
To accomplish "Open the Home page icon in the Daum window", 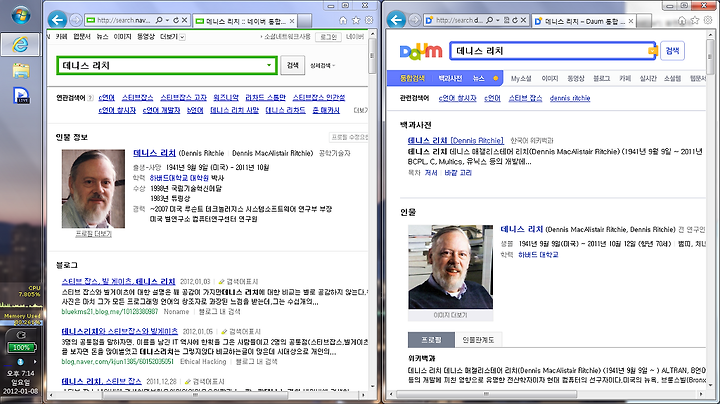I will click(682, 20).
